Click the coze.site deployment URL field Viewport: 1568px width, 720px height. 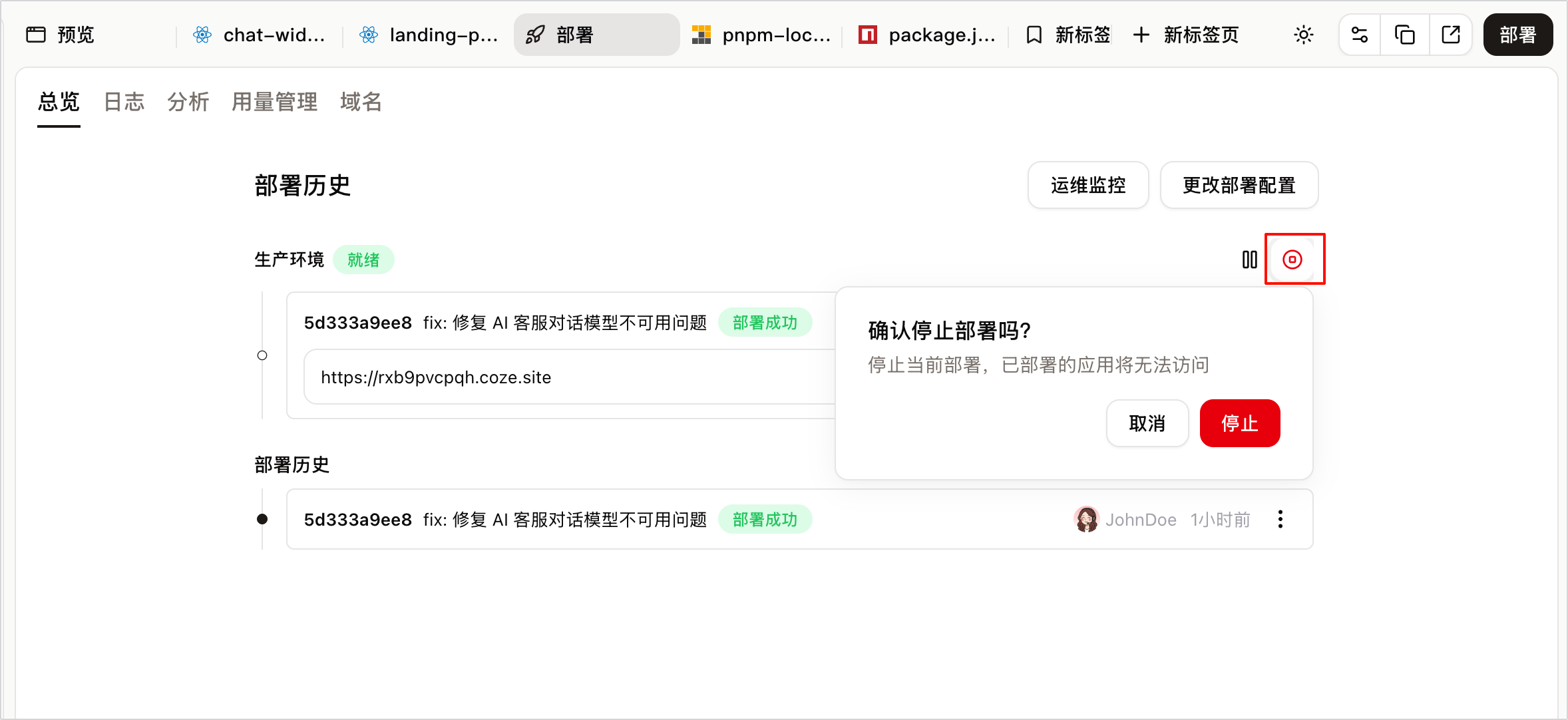click(x=569, y=377)
